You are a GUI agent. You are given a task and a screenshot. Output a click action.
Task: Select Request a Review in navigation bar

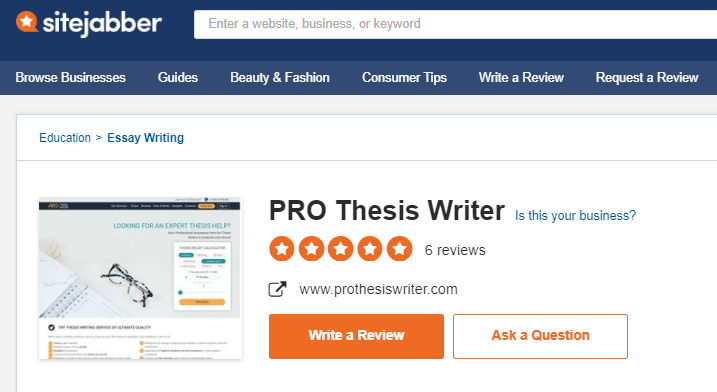click(x=647, y=77)
